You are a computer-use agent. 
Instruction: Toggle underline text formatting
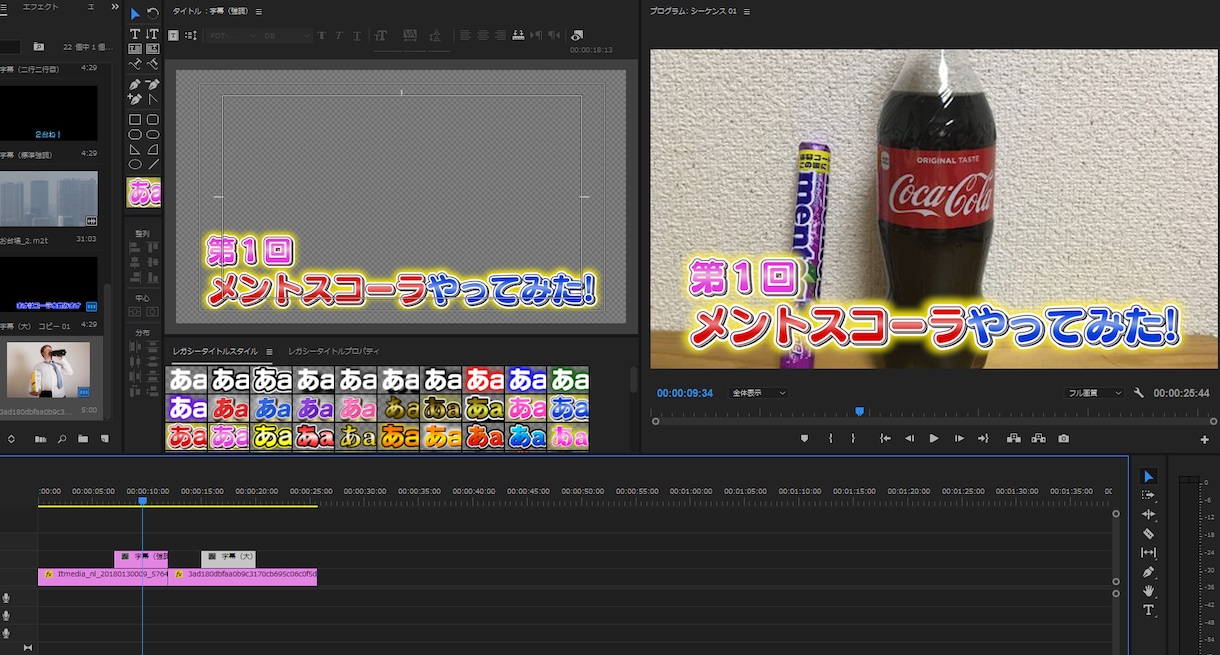click(x=357, y=35)
